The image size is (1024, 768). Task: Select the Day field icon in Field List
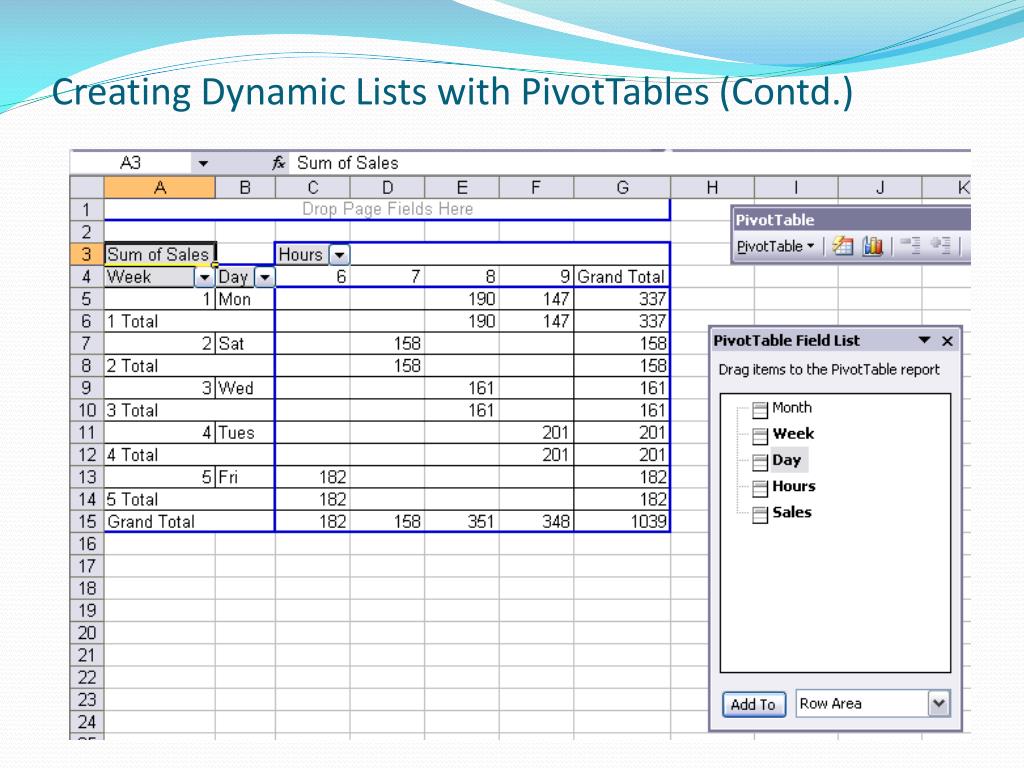(x=760, y=462)
